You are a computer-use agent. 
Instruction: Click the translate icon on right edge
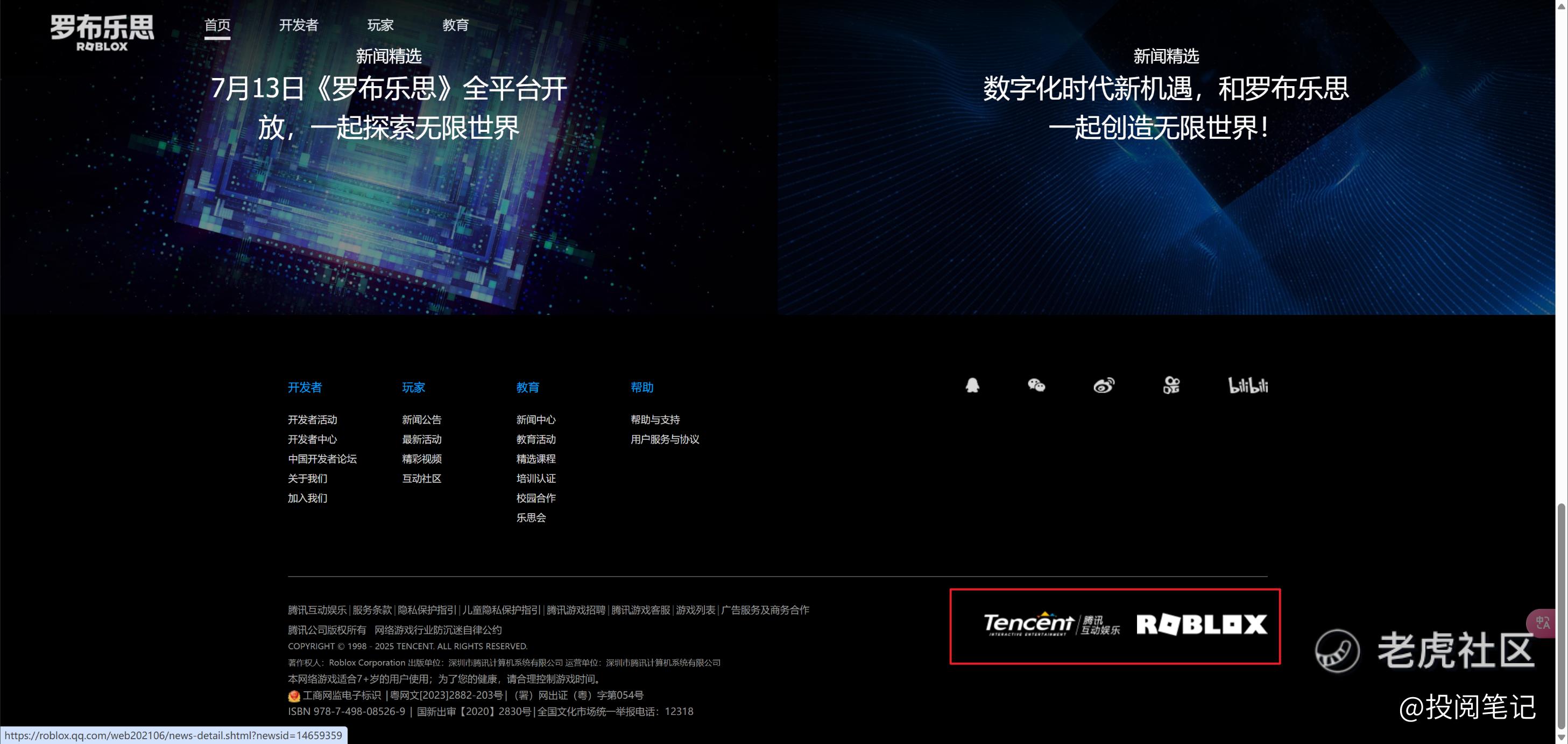pyautogui.click(x=1543, y=623)
